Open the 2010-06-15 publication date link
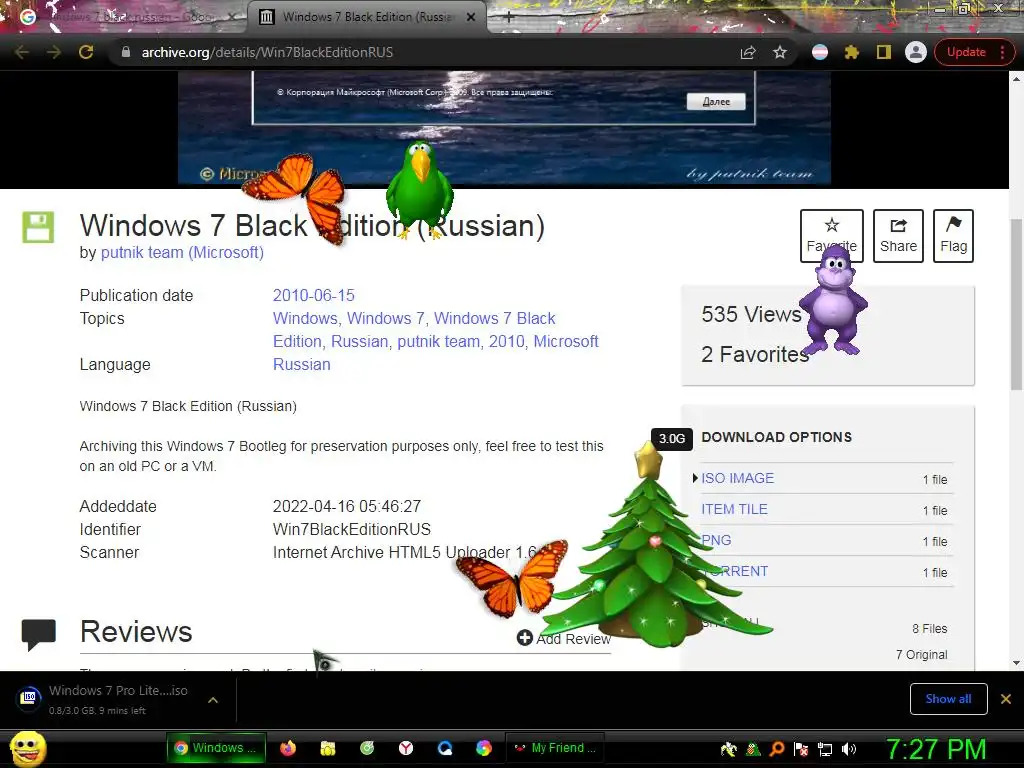 pos(313,295)
